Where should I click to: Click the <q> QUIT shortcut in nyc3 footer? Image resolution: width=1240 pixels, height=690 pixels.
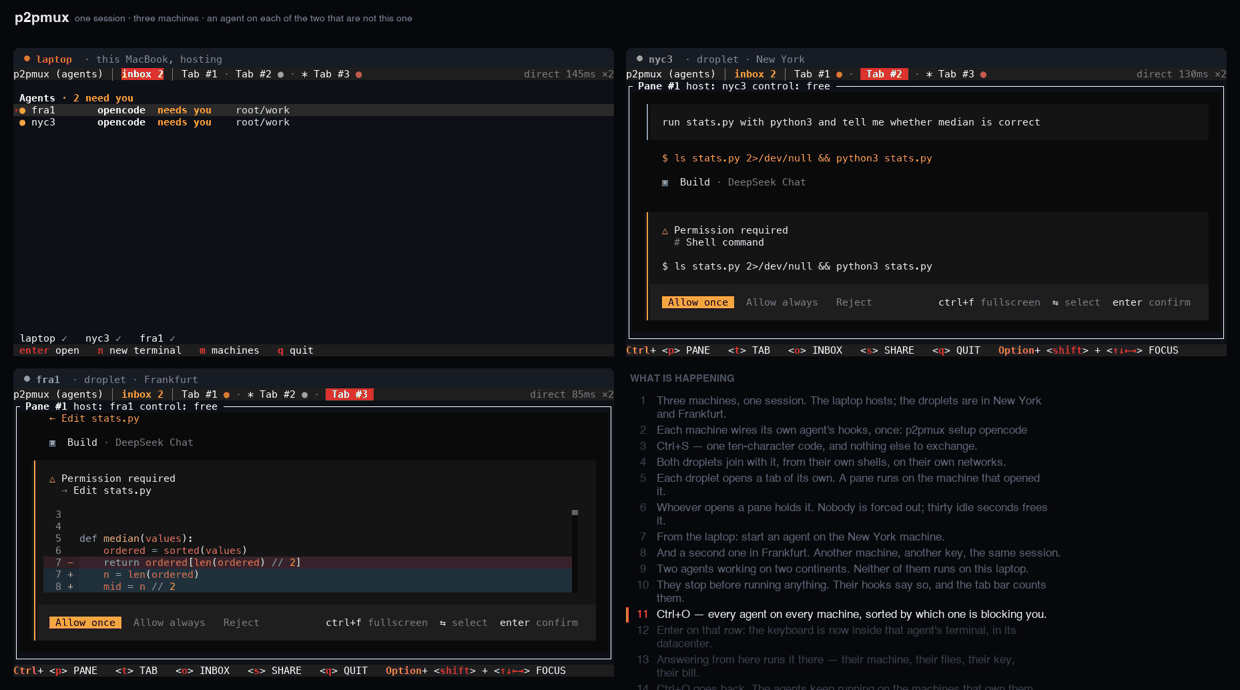(x=956, y=350)
